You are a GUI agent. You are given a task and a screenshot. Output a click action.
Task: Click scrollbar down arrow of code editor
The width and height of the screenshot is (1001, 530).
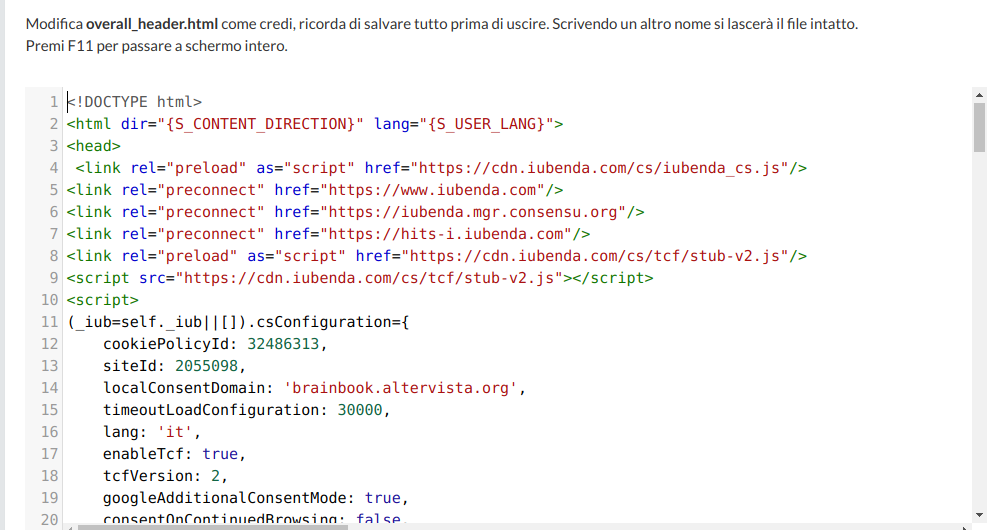coord(979,515)
